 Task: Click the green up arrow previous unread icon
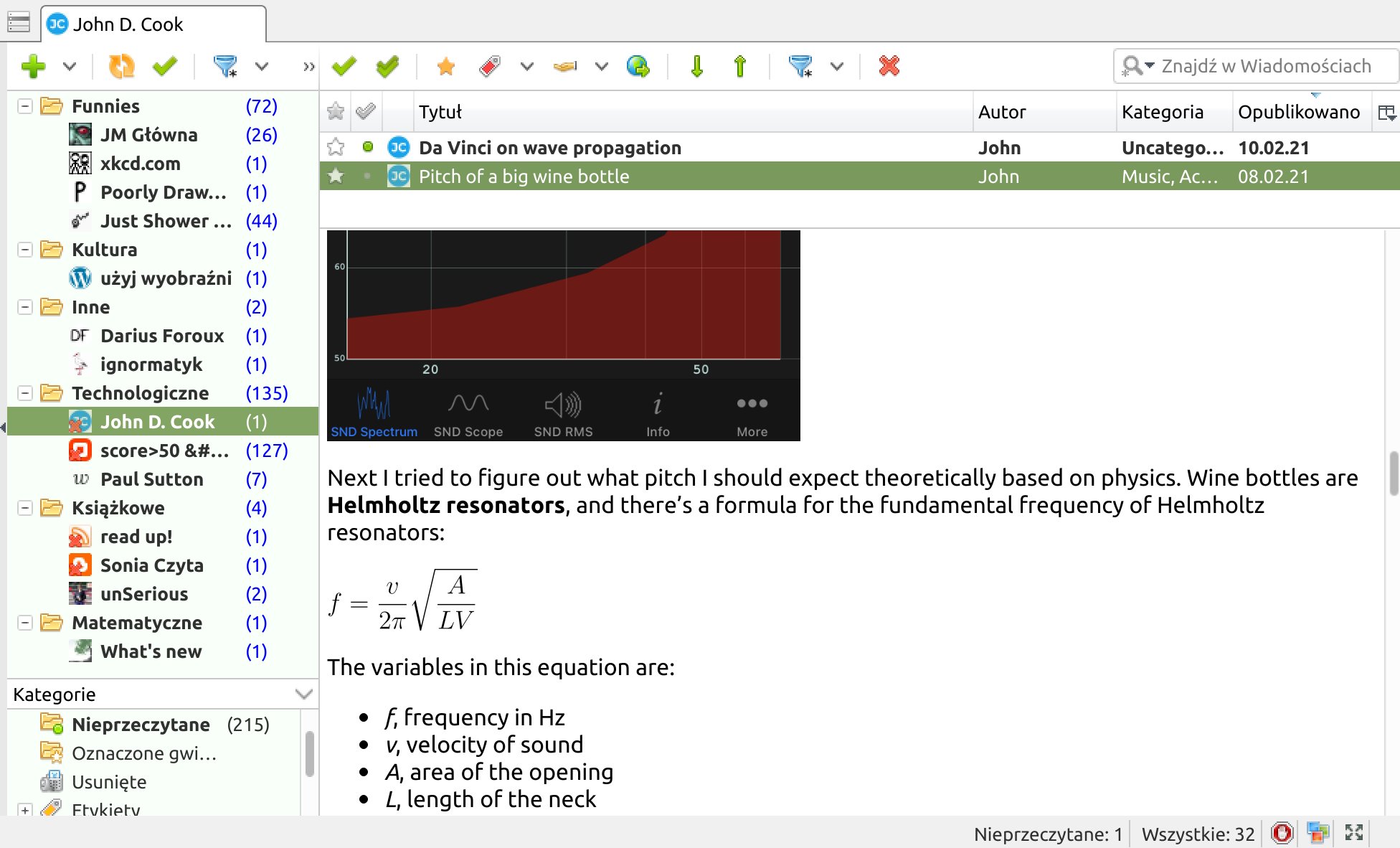(740, 67)
